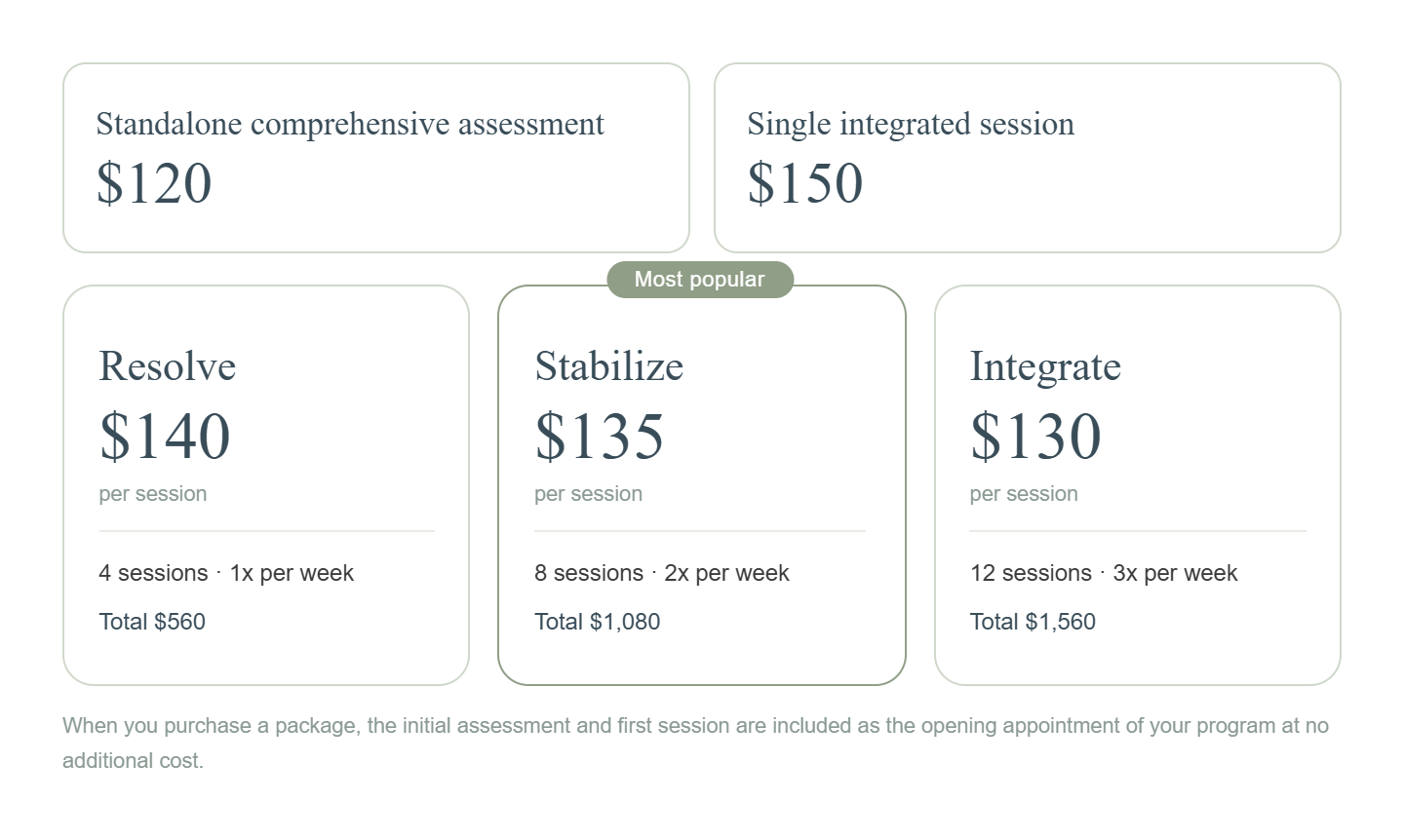Click the $140 per session price
Screen dimensions: 1404x840
click(x=165, y=436)
